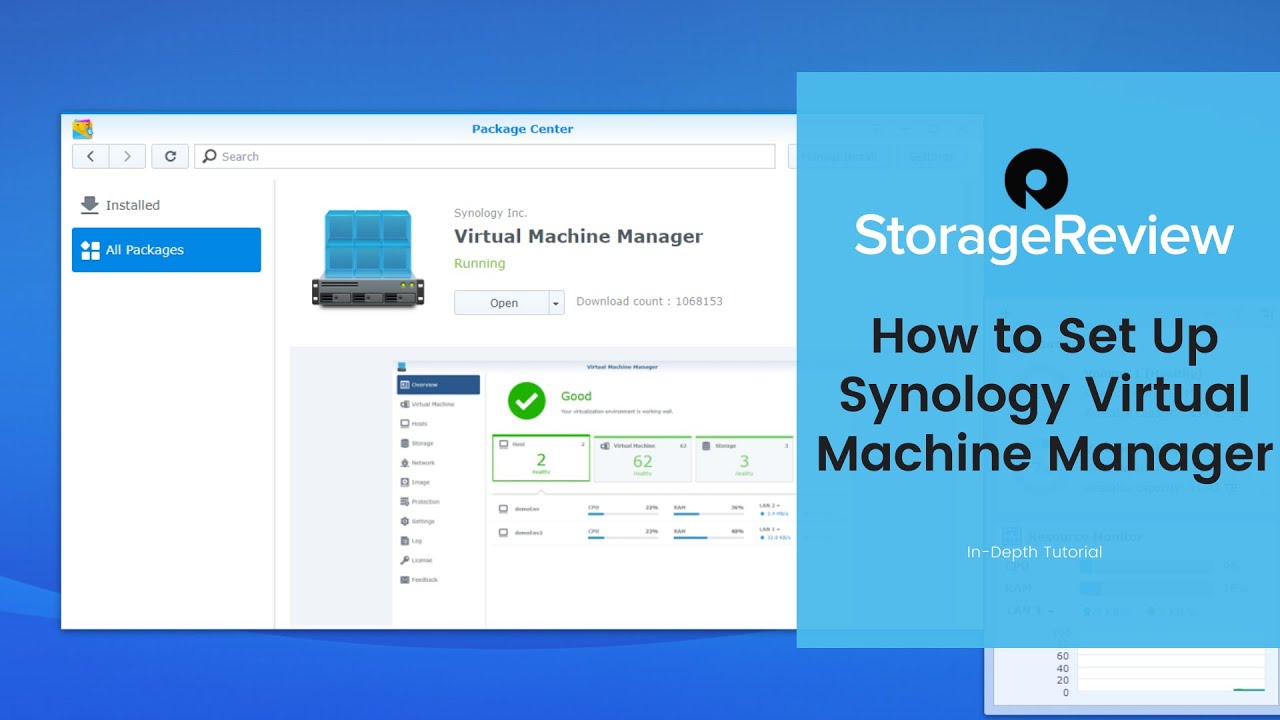Click Network icon in preview sidebar
Screen dimensions: 1280x720
pos(404,463)
